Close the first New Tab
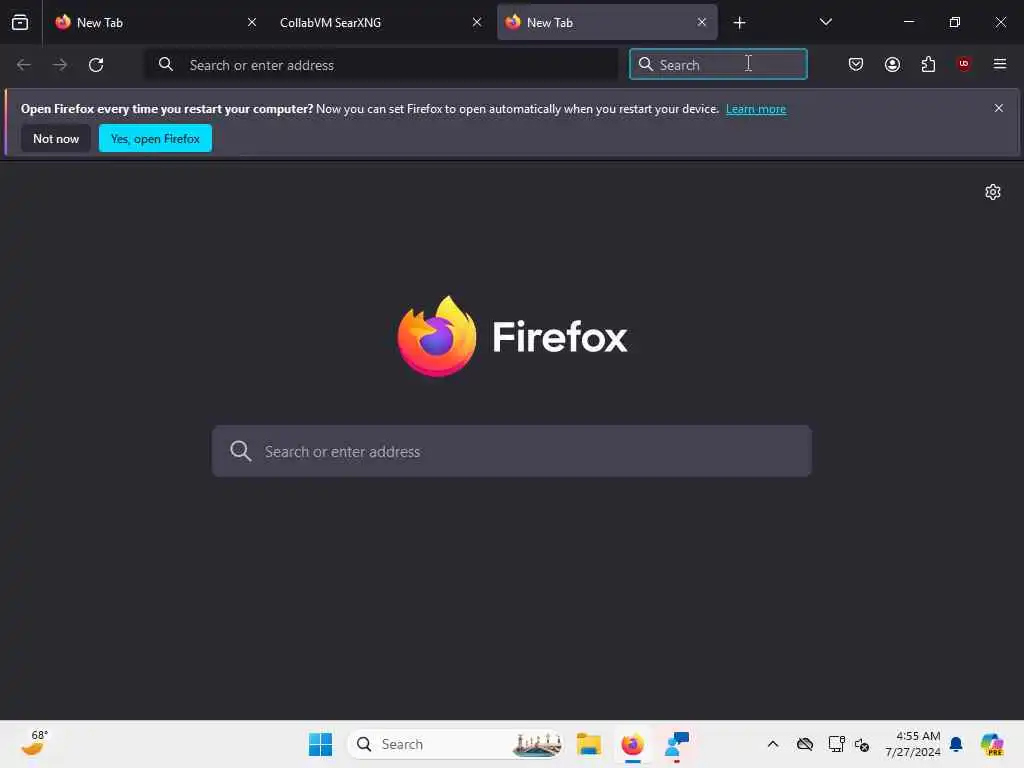This screenshot has height=768, width=1024. (x=251, y=22)
